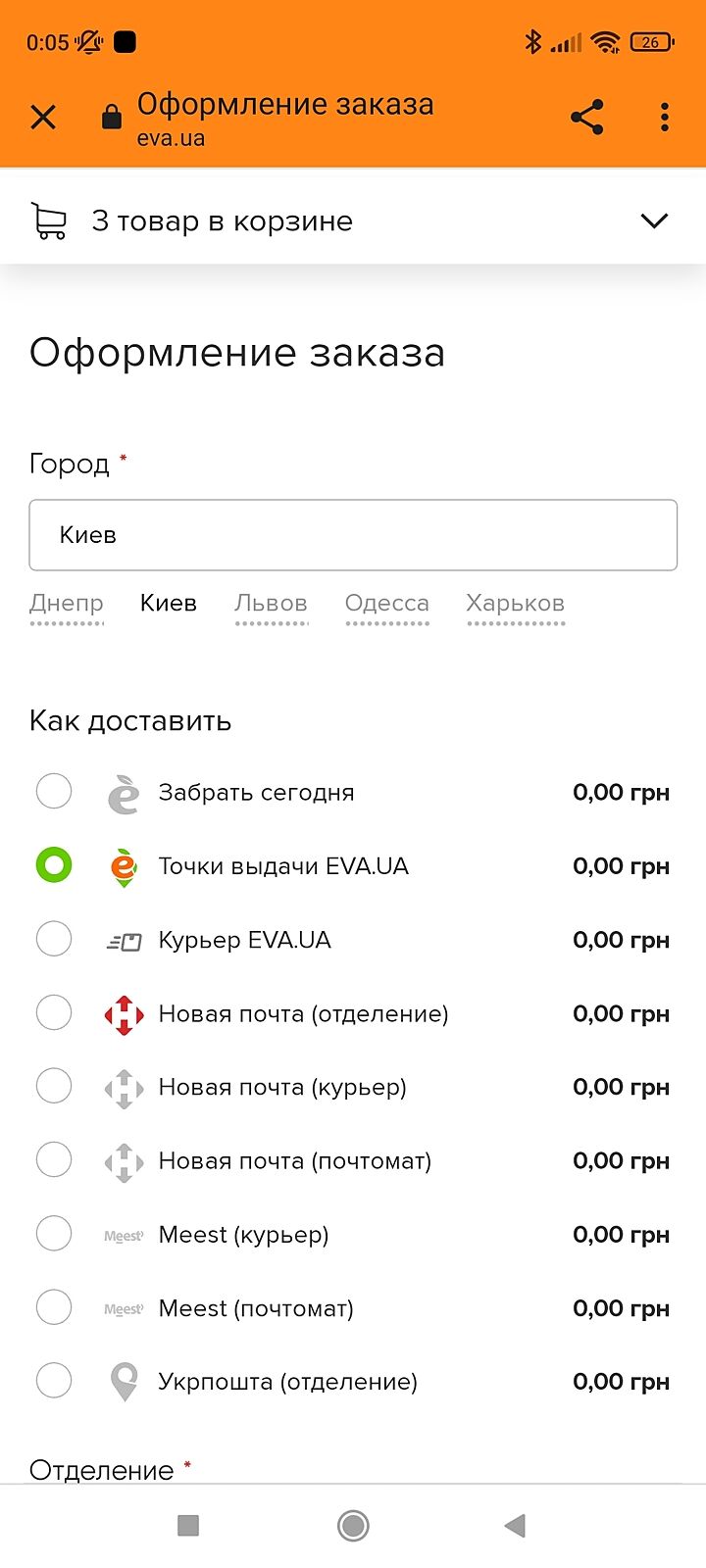Viewport: 706px width, 1568px height.
Task: Expand the cart summary chevron
Action: pos(654,221)
